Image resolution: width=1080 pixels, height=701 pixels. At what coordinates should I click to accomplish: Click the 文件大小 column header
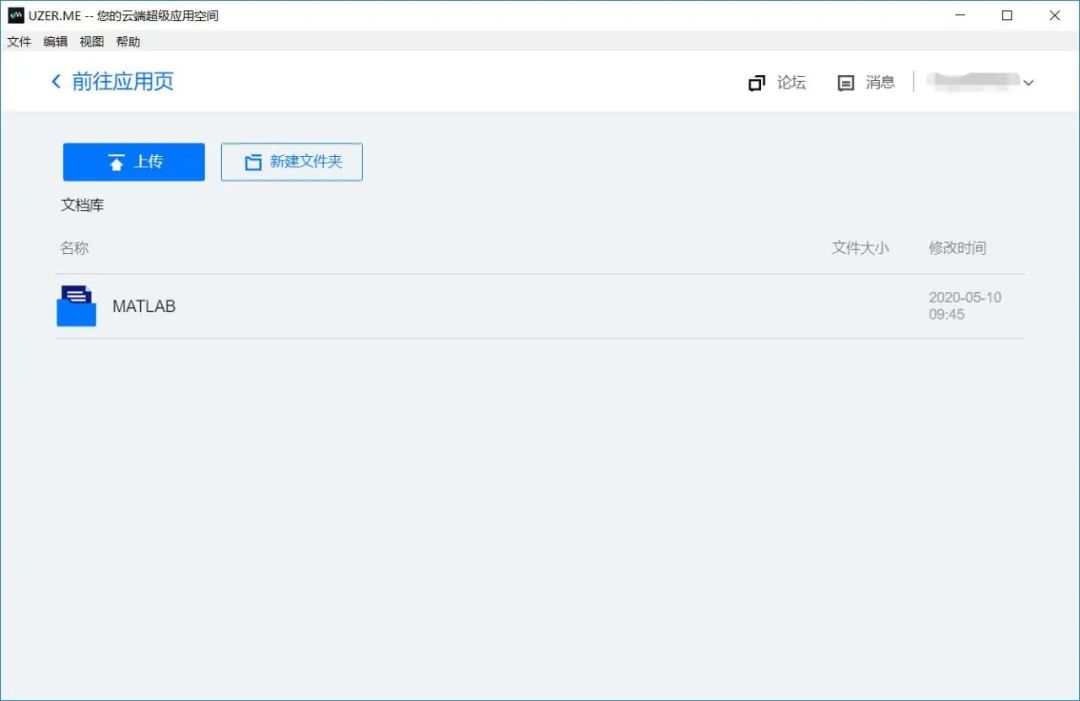coord(860,248)
